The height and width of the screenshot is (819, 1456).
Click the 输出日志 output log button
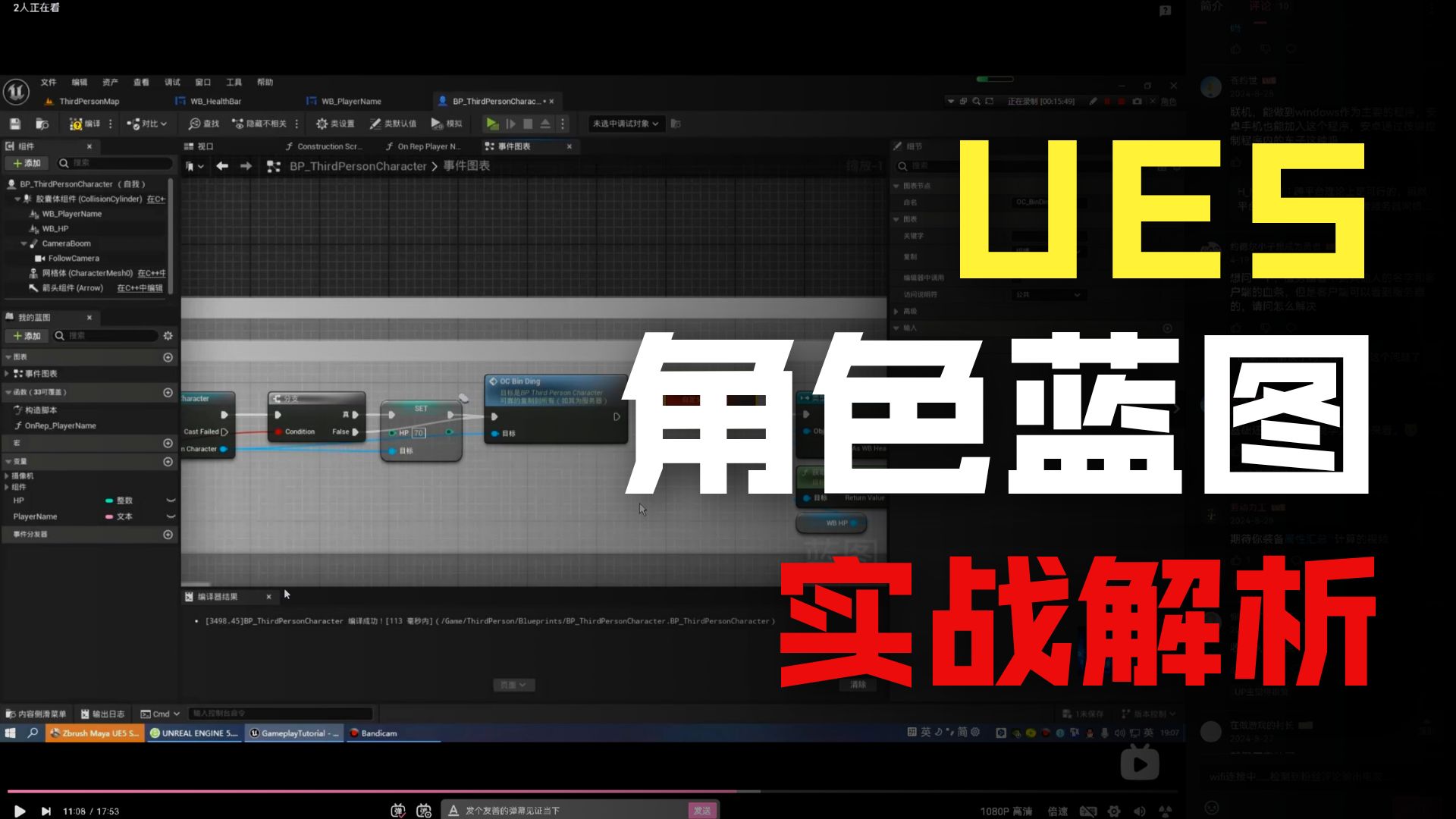tap(102, 714)
